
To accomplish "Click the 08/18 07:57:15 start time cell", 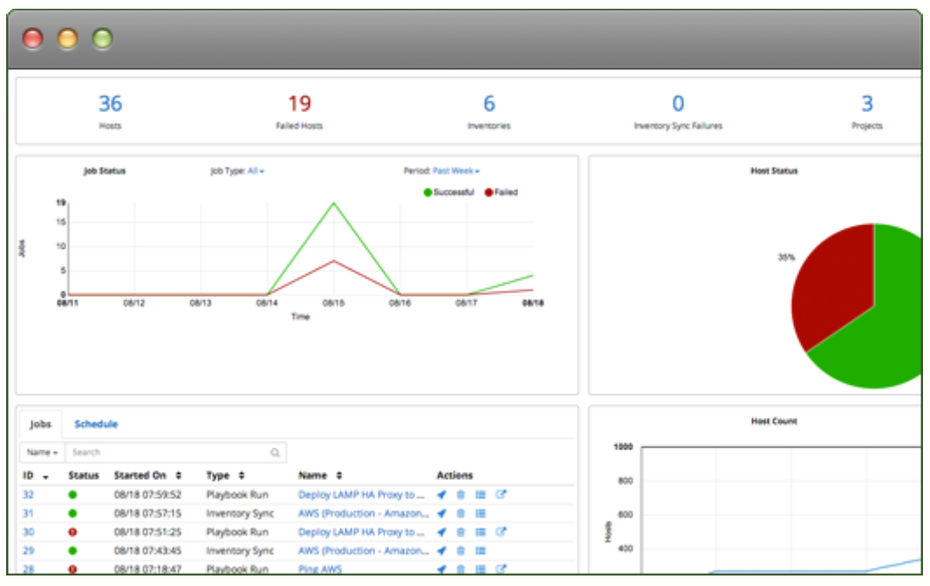I will 148,514.
